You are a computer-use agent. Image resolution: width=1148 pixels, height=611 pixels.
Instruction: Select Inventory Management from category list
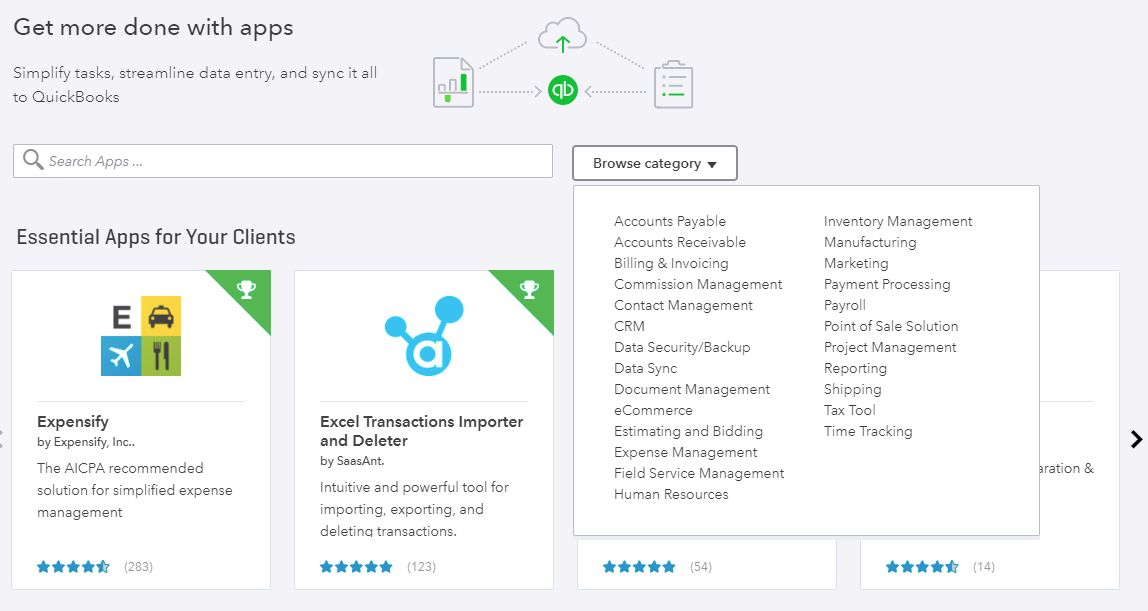(898, 221)
